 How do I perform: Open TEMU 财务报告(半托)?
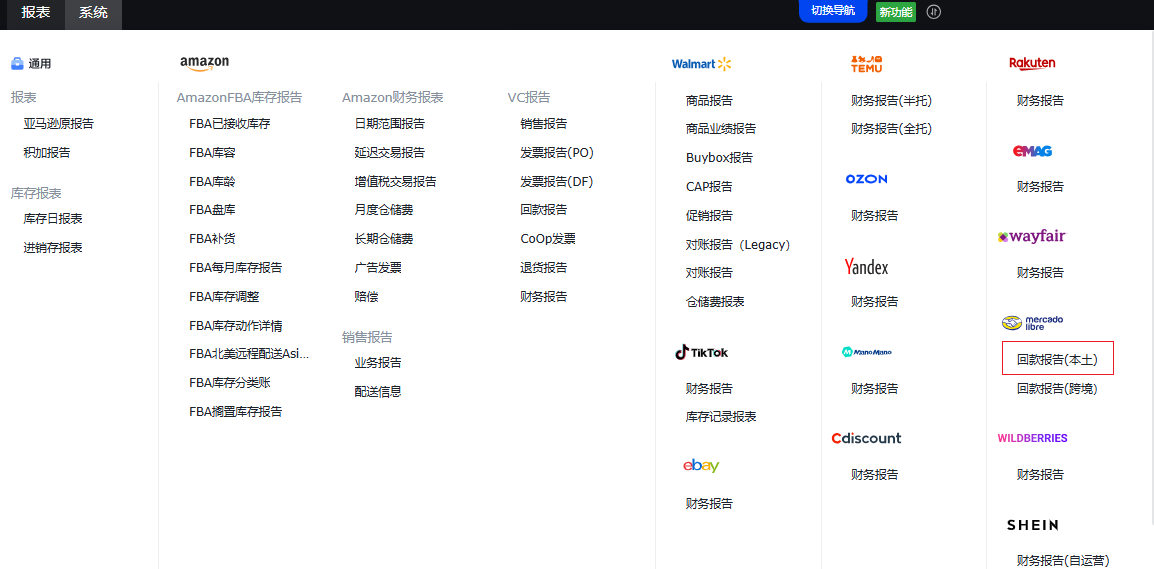tap(891, 100)
